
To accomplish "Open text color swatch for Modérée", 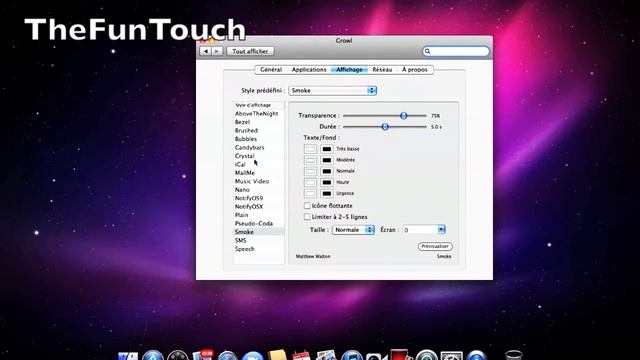I will (x=310, y=160).
